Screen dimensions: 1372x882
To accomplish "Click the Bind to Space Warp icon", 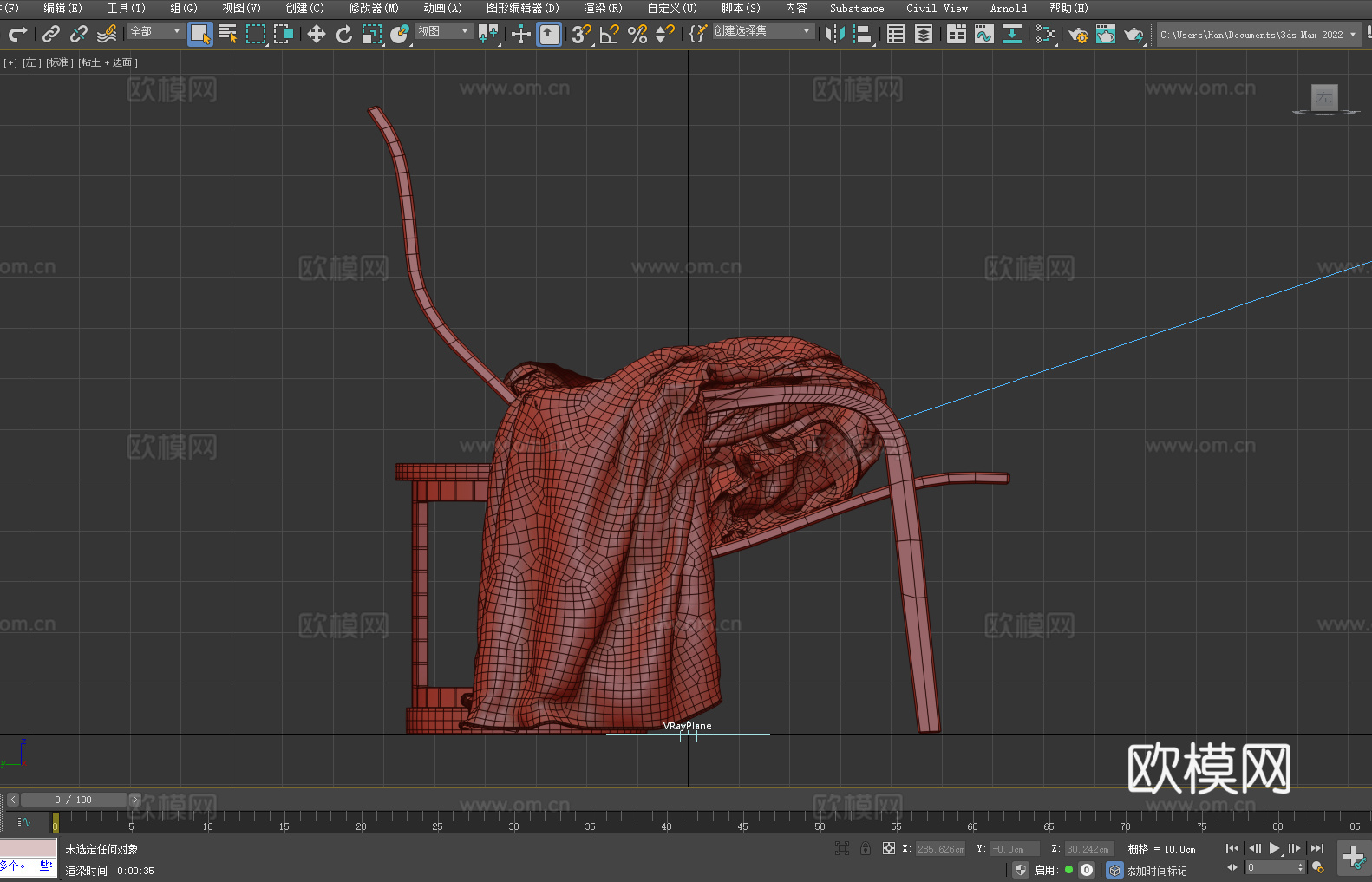I will [x=107, y=34].
